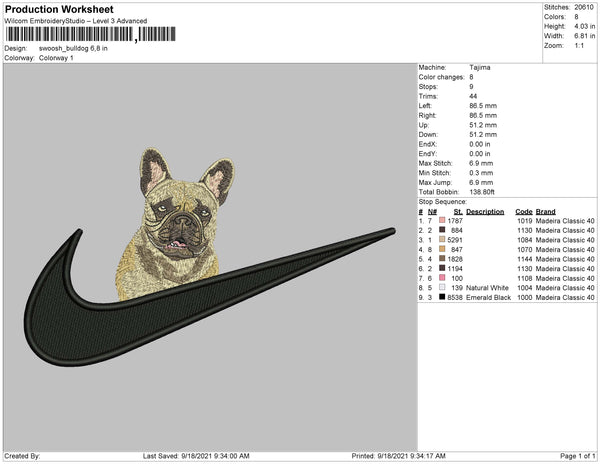Select the orange-tan swatch for code 1070
Image resolution: width=600 pixels, height=464 pixels.
pyautogui.click(x=442, y=249)
